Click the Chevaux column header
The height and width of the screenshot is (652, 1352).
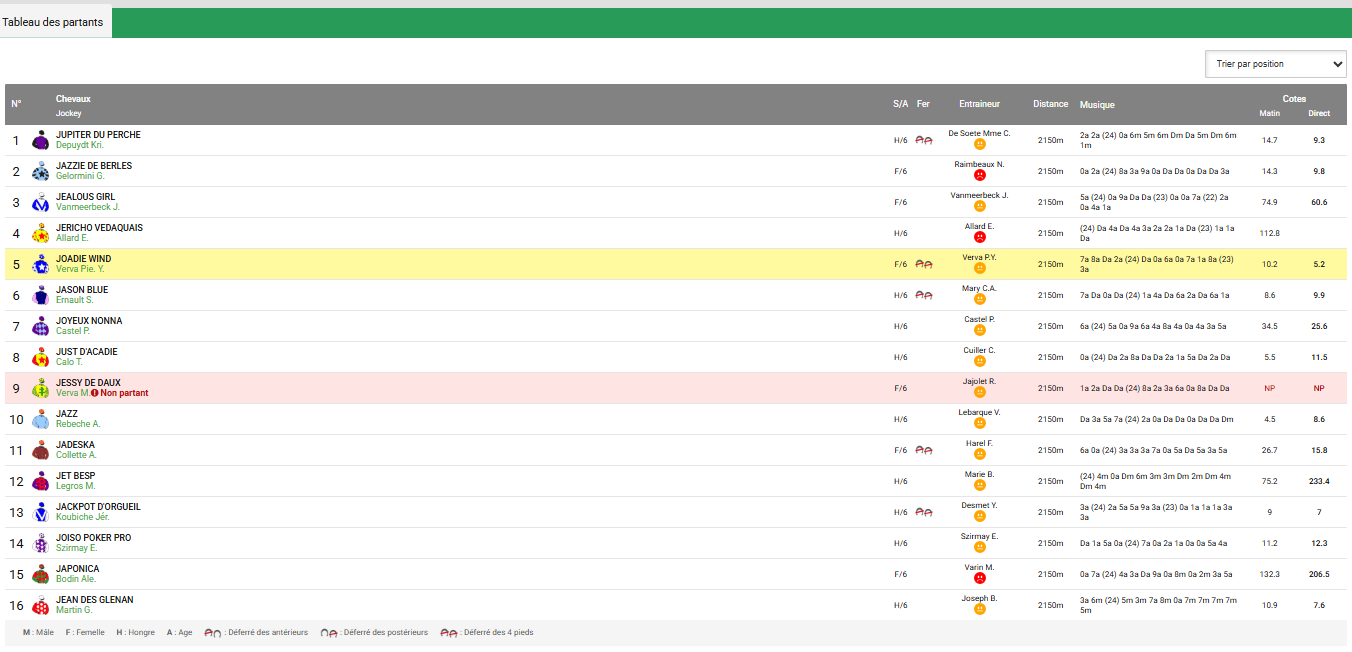tap(73, 99)
